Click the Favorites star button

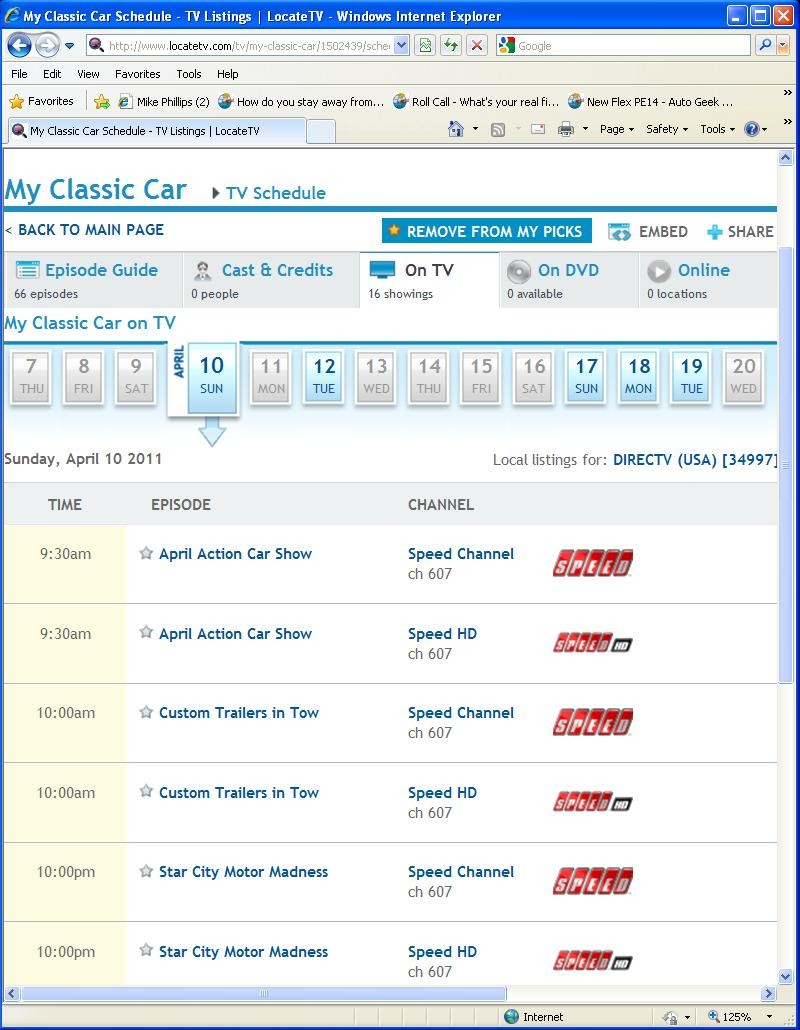point(41,101)
